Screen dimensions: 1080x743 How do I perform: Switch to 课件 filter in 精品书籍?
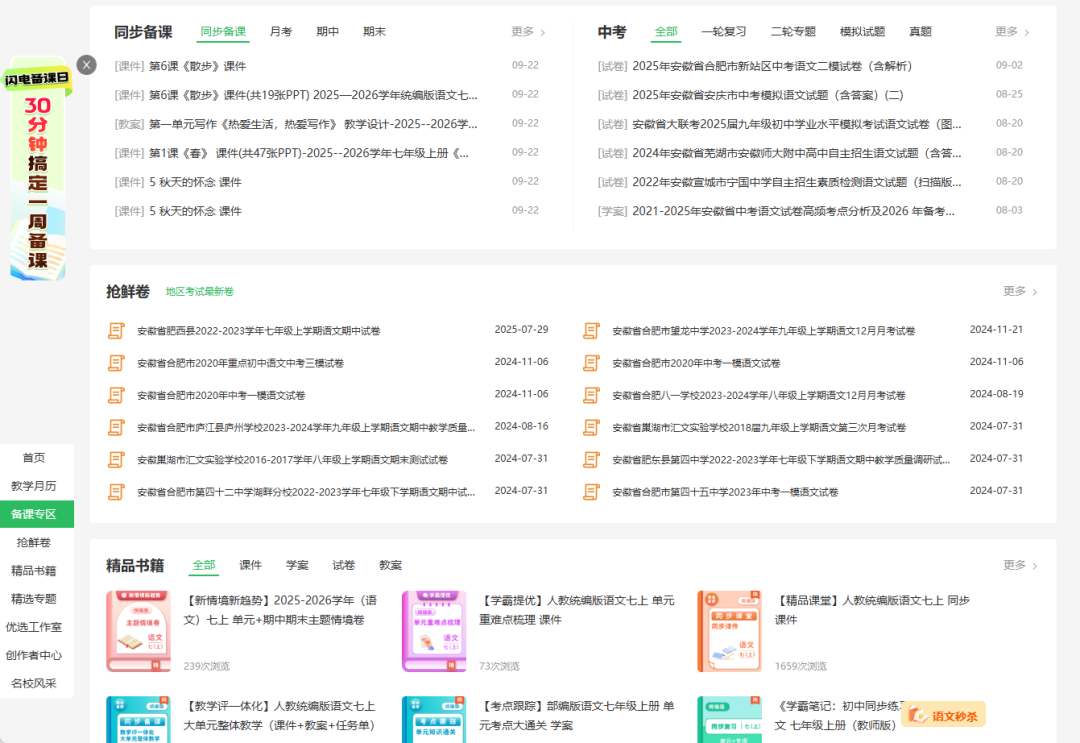(251, 564)
